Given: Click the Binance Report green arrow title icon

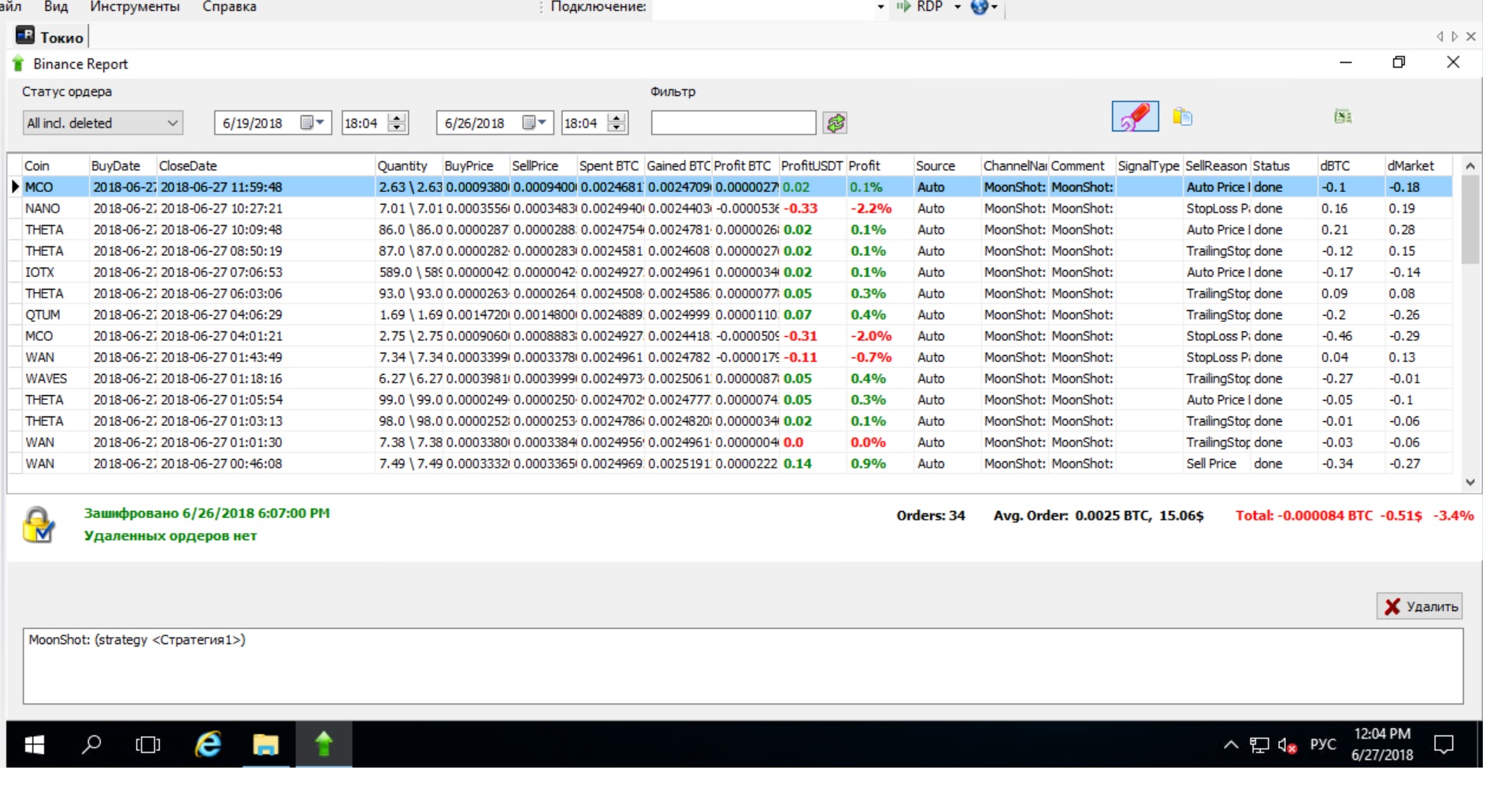Looking at the screenshot, I should 18,64.
